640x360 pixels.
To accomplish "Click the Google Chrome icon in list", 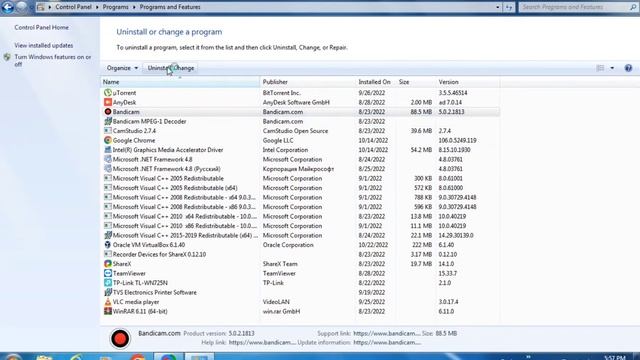I will tap(108, 140).
